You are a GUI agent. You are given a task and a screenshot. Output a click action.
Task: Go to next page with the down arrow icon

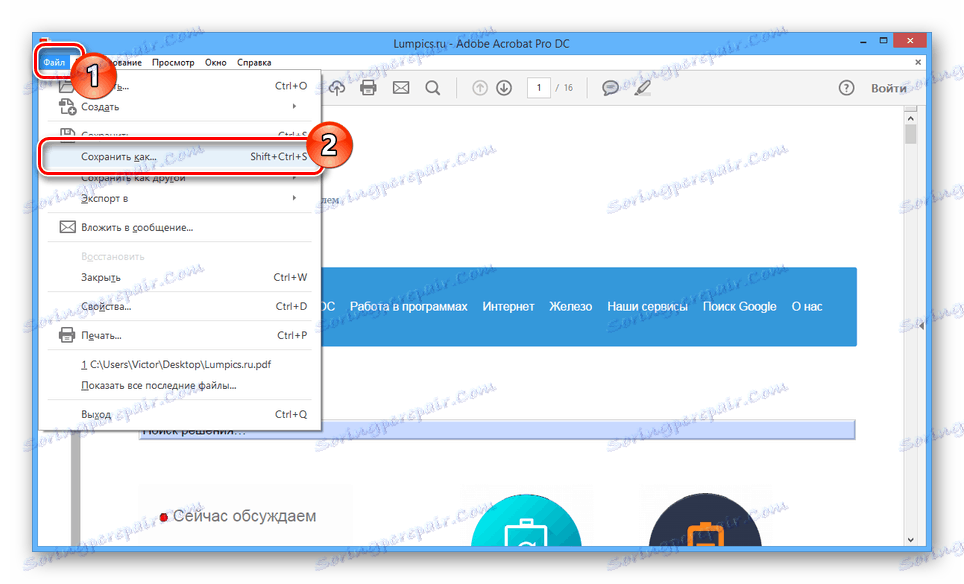503,87
